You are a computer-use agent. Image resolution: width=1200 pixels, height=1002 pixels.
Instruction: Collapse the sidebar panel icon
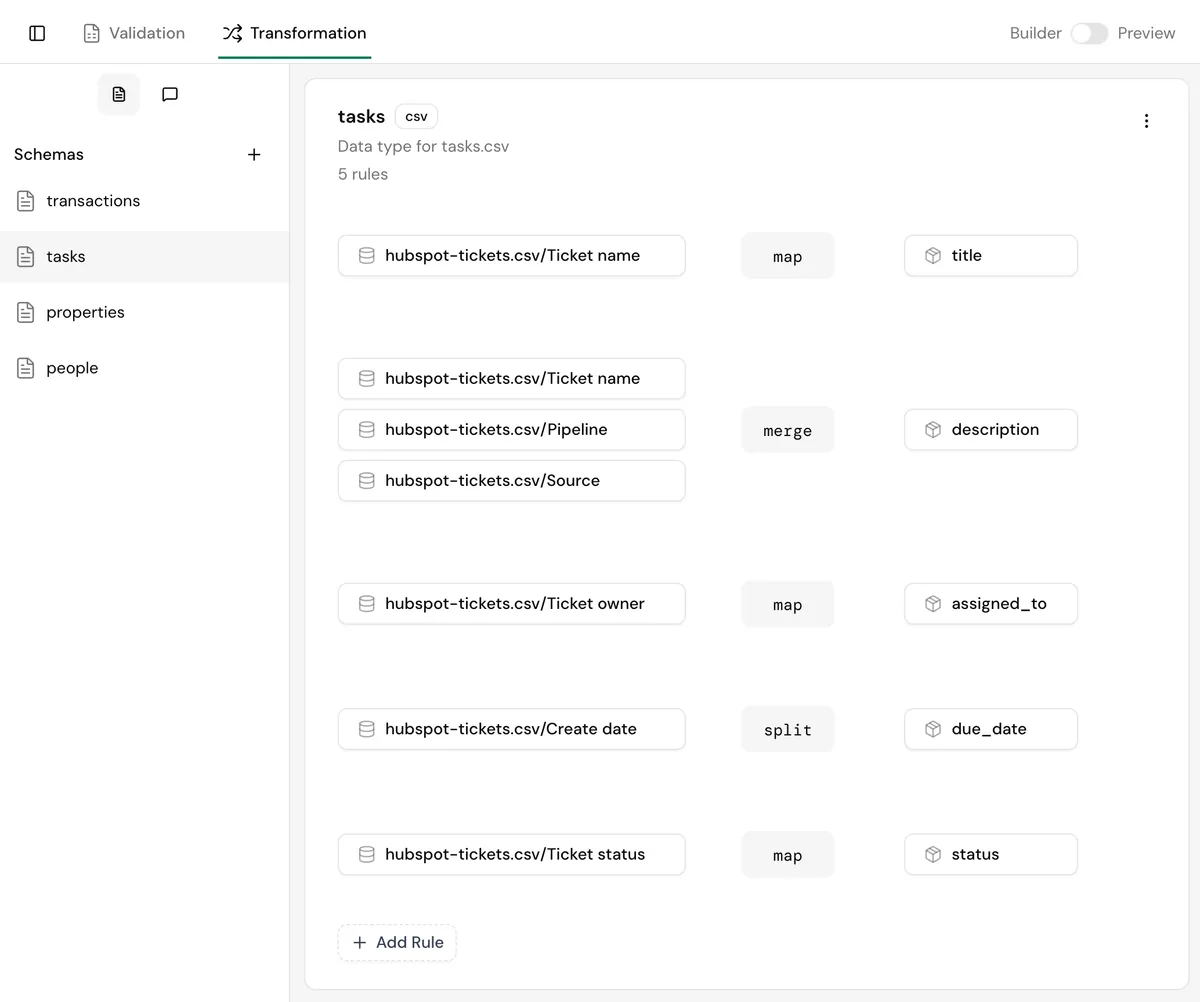[x=37, y=33]
